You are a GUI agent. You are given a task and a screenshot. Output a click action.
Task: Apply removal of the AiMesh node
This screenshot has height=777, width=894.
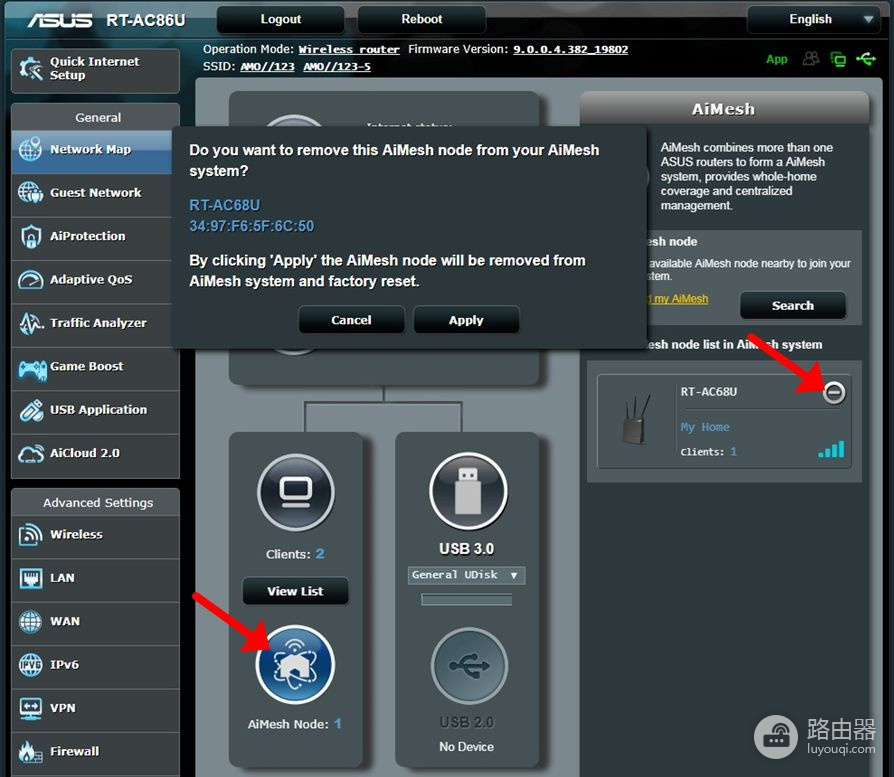[466, 320]
